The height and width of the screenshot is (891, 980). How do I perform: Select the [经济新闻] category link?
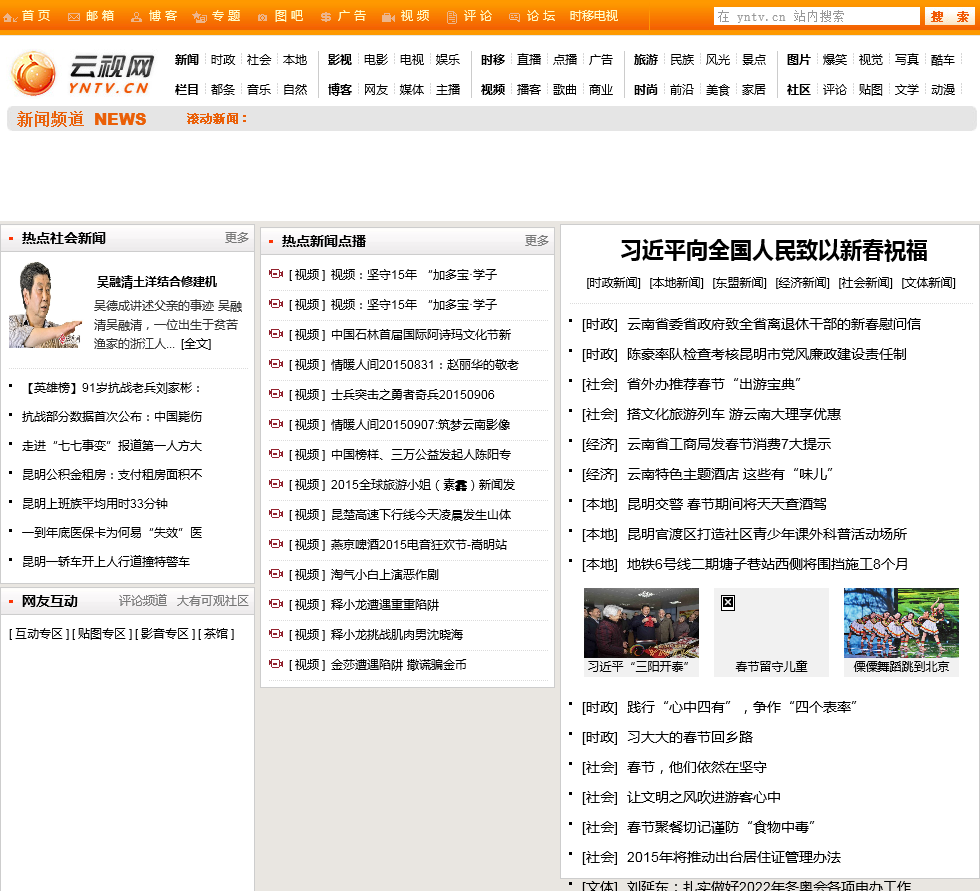802,283
